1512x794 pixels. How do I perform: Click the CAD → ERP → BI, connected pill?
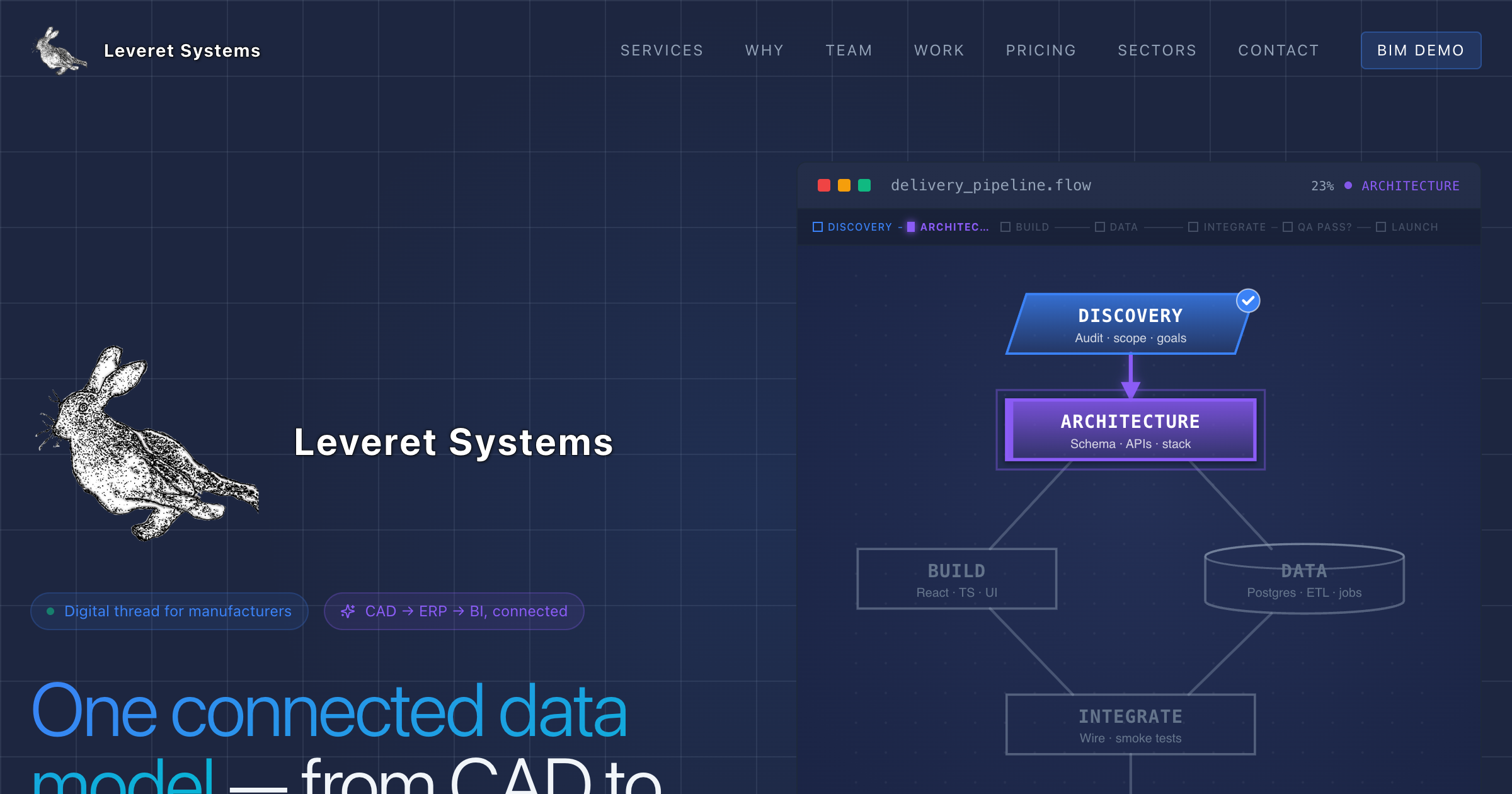(454, 611)
